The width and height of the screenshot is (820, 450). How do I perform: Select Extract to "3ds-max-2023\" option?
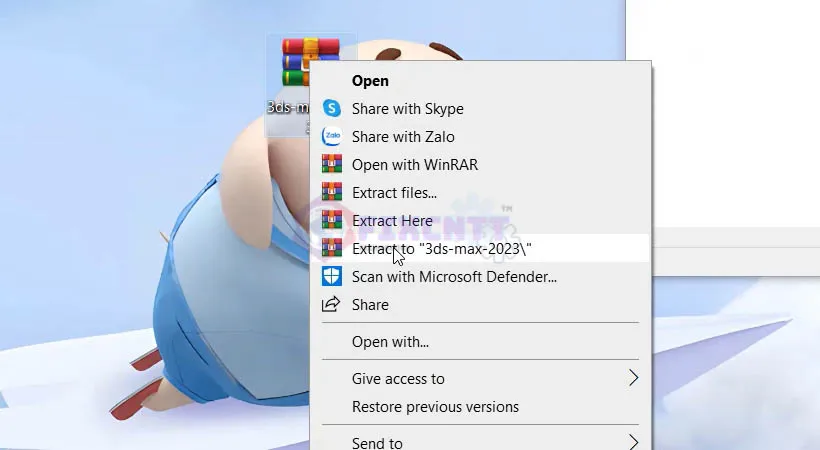coord(448,249)
